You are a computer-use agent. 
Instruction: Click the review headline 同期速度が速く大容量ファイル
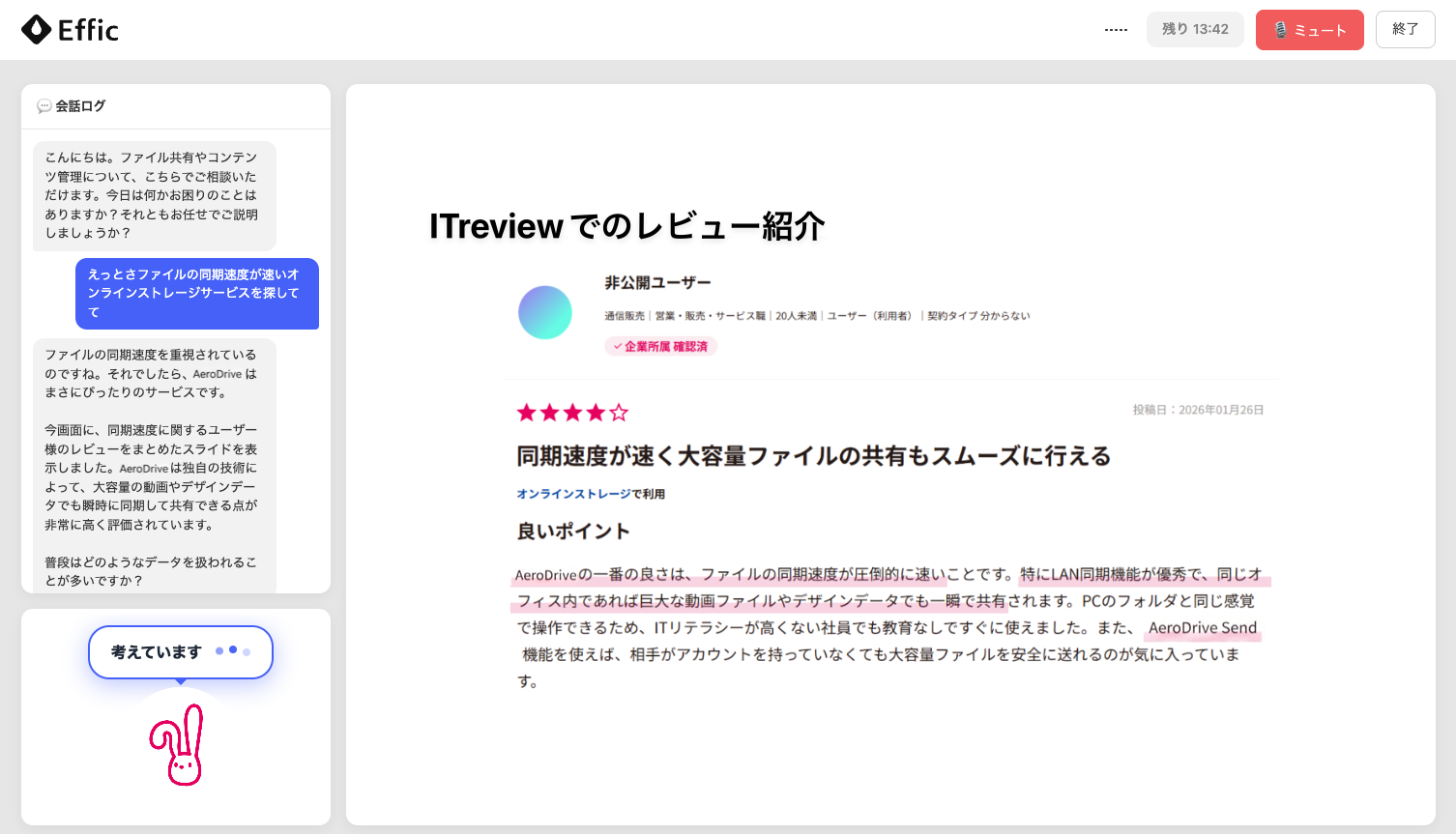click(x=813, y=456)
